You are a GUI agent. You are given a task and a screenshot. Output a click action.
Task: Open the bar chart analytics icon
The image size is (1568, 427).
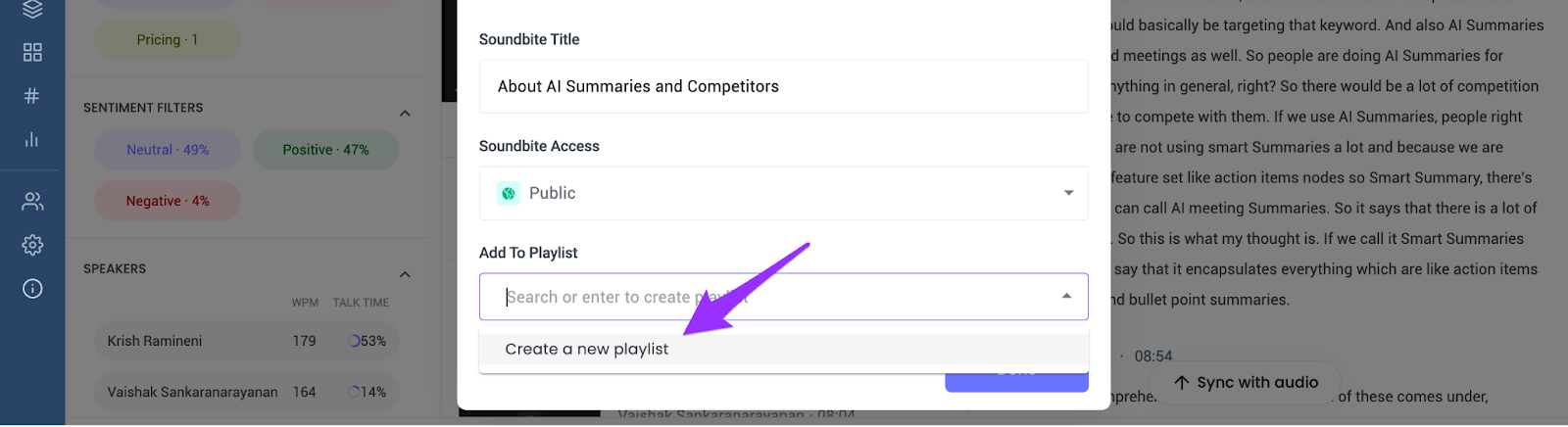pyautogui.click(x=32, y=140)
